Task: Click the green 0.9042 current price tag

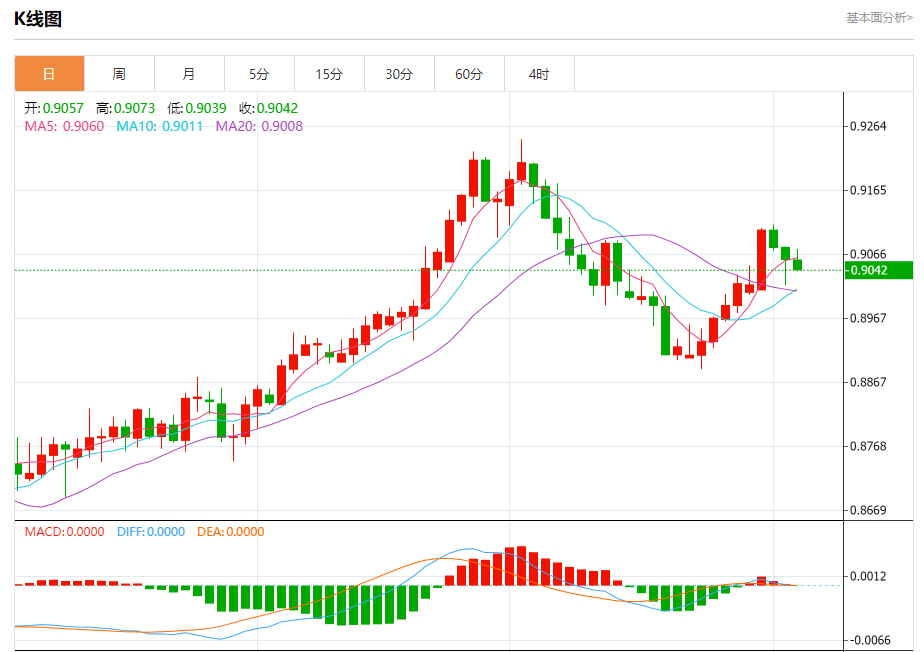Action: coord(879,271)
